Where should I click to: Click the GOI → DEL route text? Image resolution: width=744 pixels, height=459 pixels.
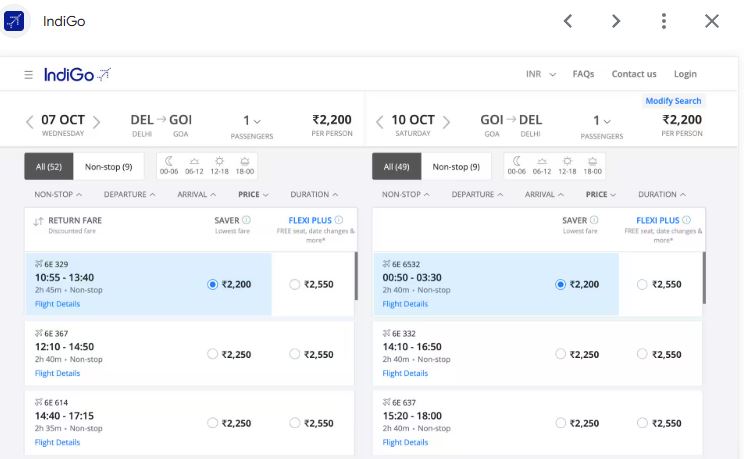click(x=511, y=120)
